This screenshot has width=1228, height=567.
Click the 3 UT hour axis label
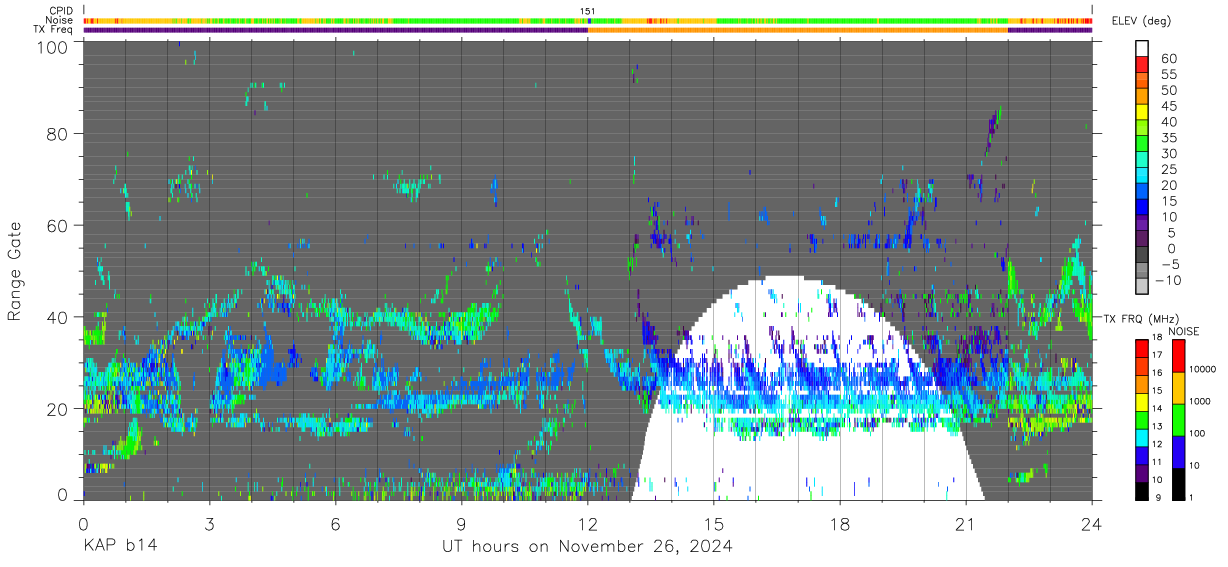click(209, 523)
